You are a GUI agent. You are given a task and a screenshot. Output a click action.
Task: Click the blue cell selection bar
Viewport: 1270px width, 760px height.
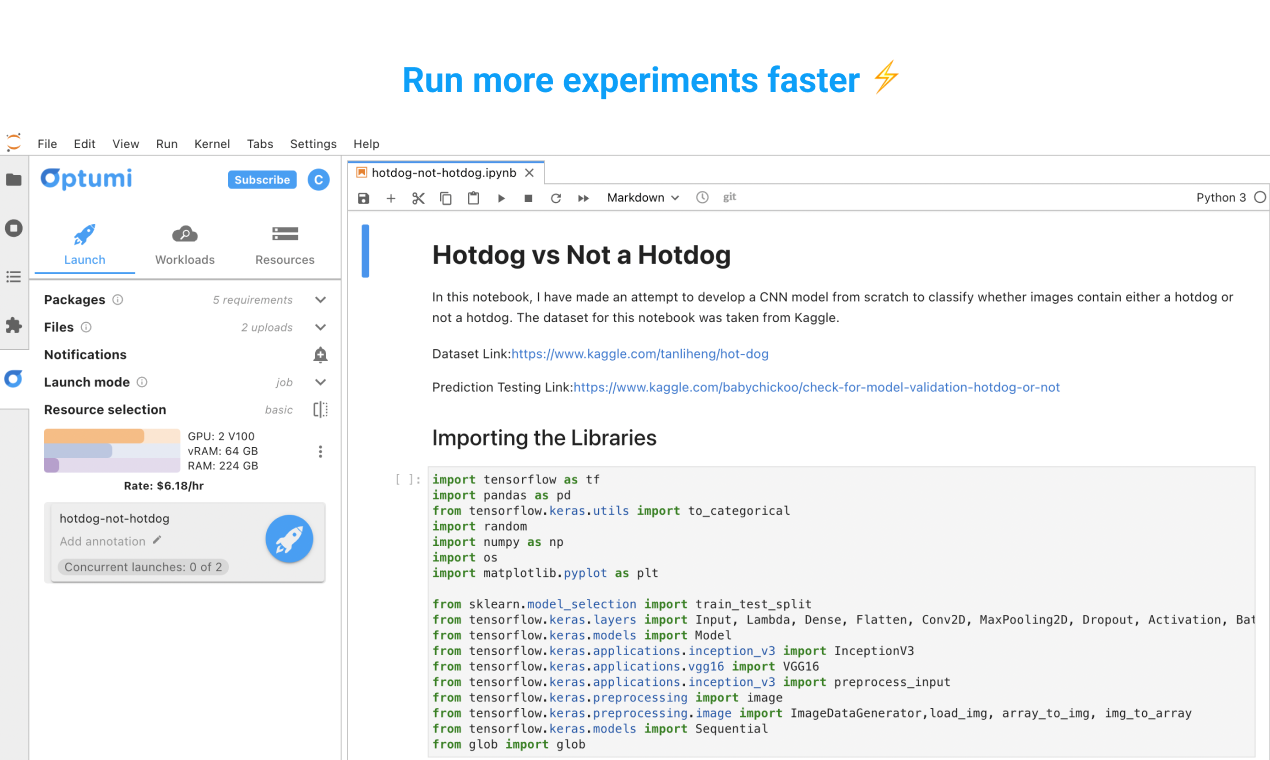(x=365, y=251)
